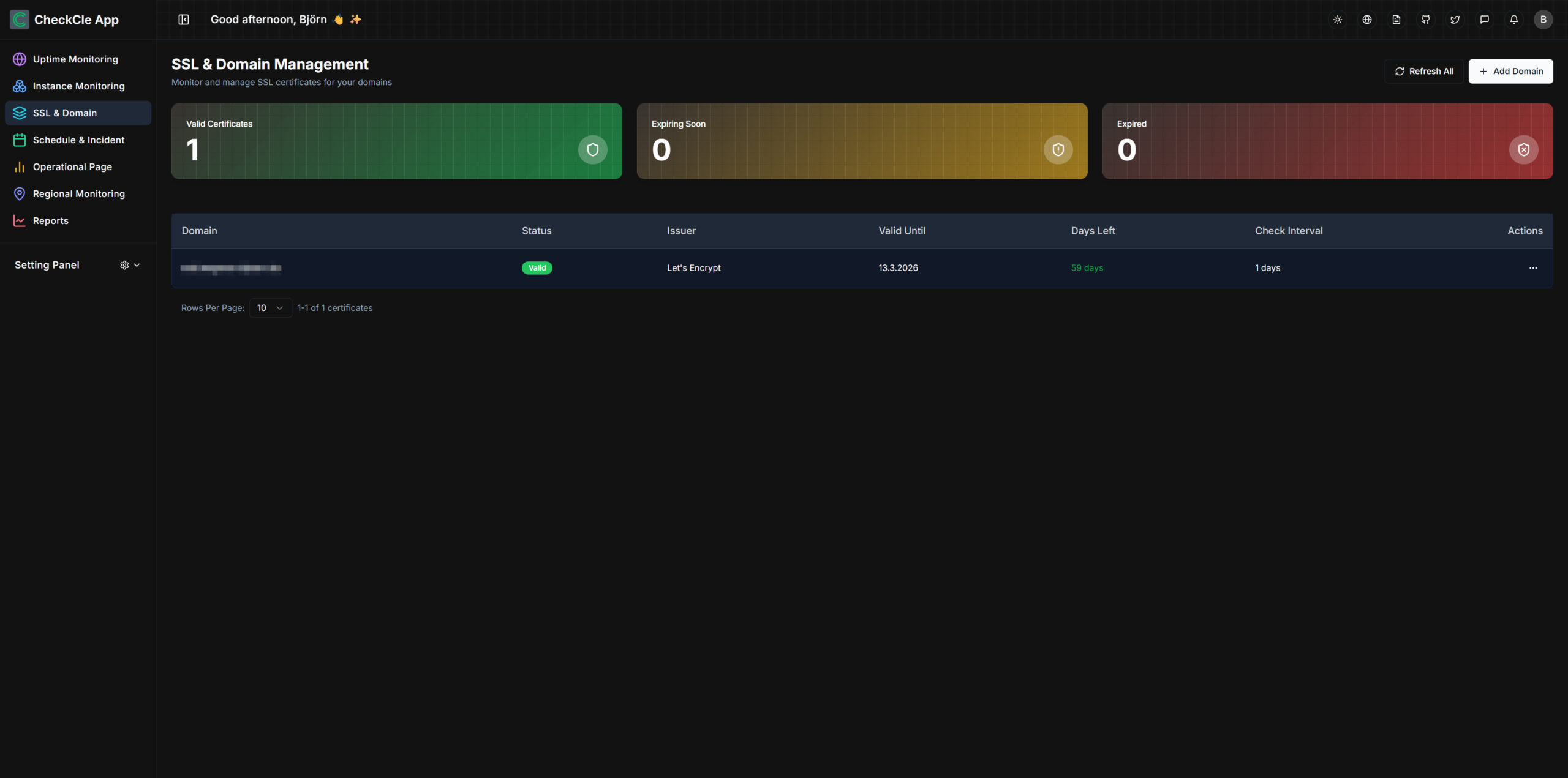This screenshot has width=1568, height=778.
Task: Open Schedule & Incident page
Action: pos(78,140)
